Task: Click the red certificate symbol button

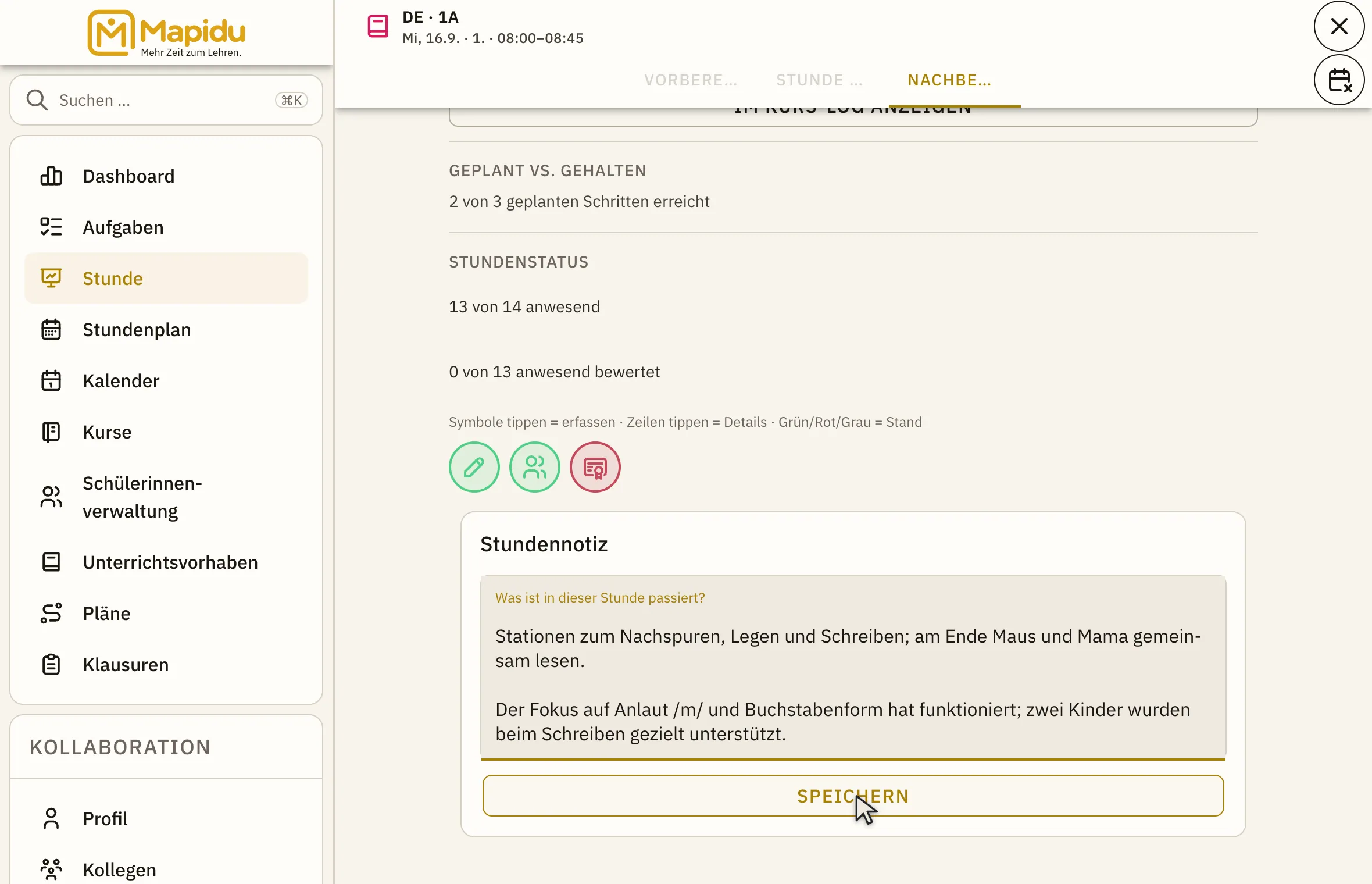Action: pyautogui.click(x=595, y=467)
